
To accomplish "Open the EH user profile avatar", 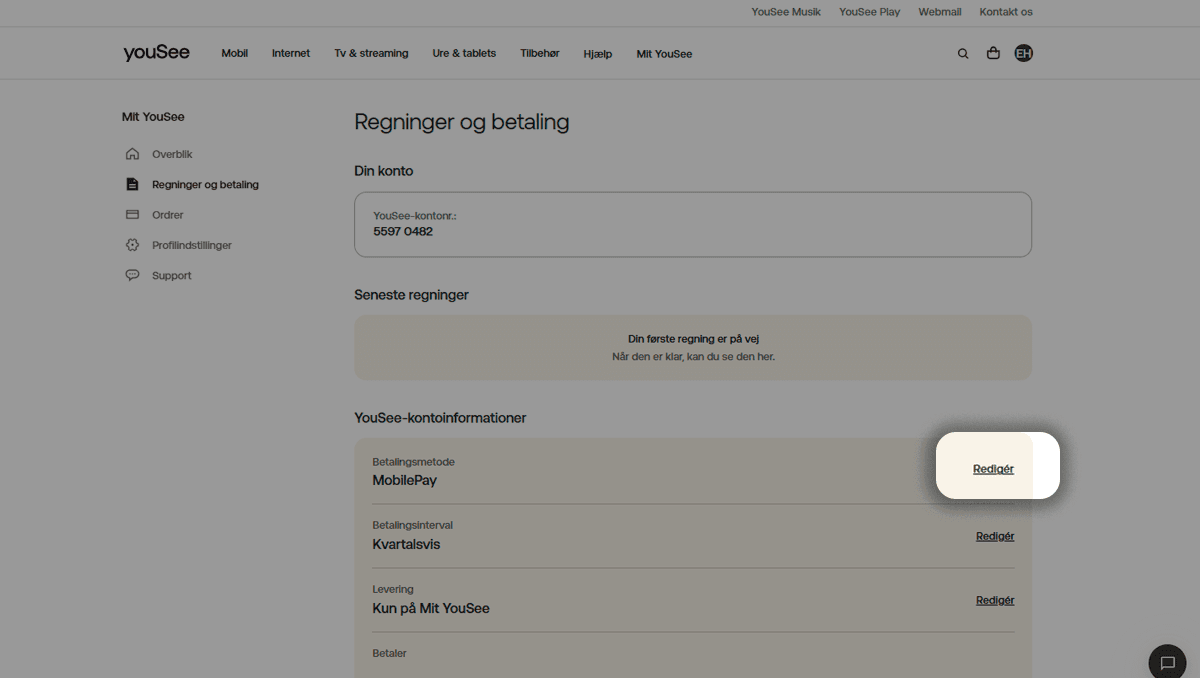I will click(x=1023, y=54).
